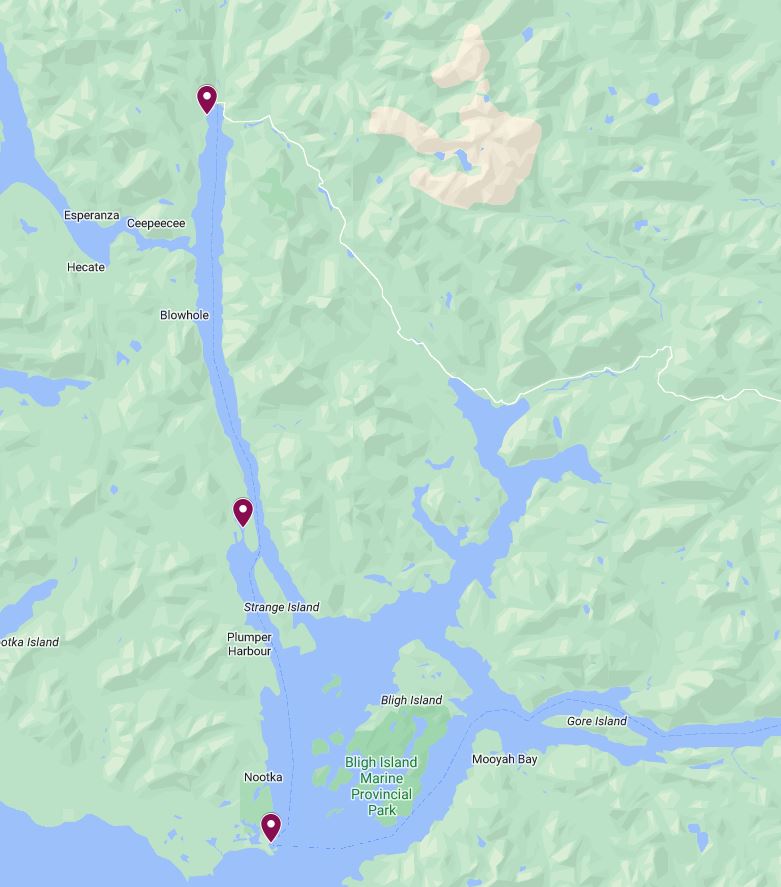Click the Mooyah Bay label
This screenshot has width=781, height=887.
click(504, 759)
